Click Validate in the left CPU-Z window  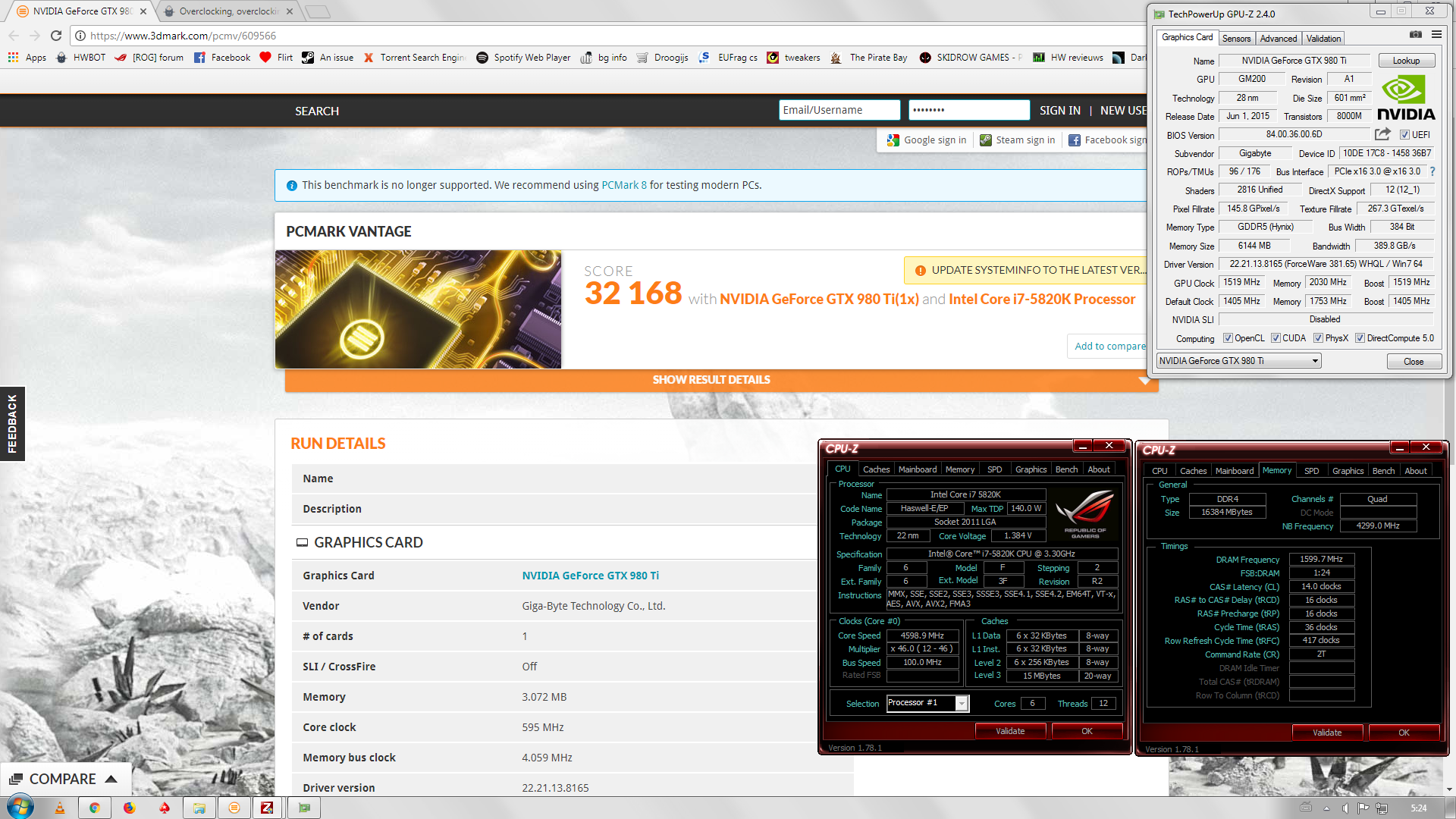(x=1010, y=731)
